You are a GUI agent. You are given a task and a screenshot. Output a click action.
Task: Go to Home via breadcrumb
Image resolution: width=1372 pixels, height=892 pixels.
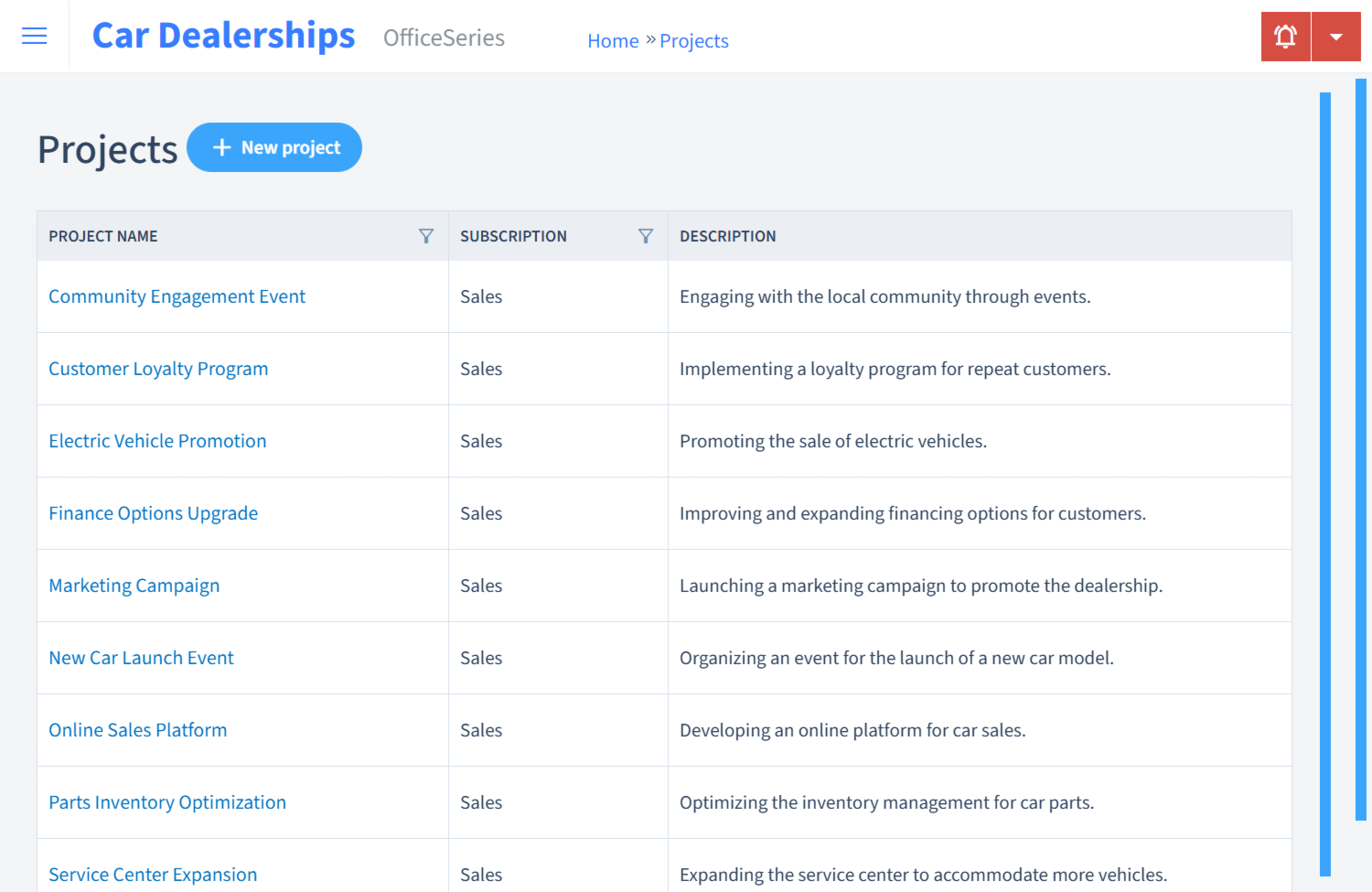pyautogui.click(x=613, y=40)
